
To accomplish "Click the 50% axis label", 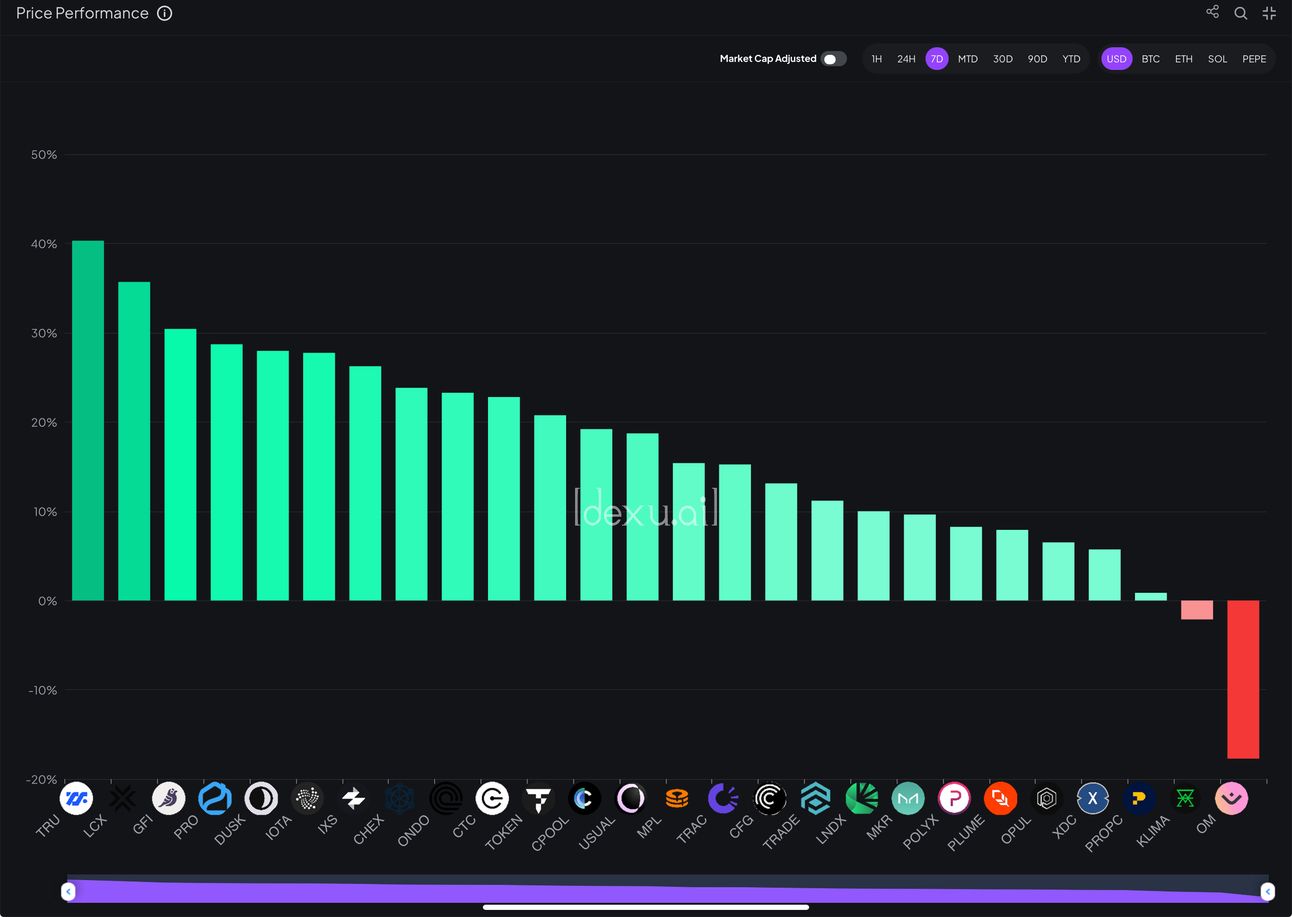I will coord(43,155).
